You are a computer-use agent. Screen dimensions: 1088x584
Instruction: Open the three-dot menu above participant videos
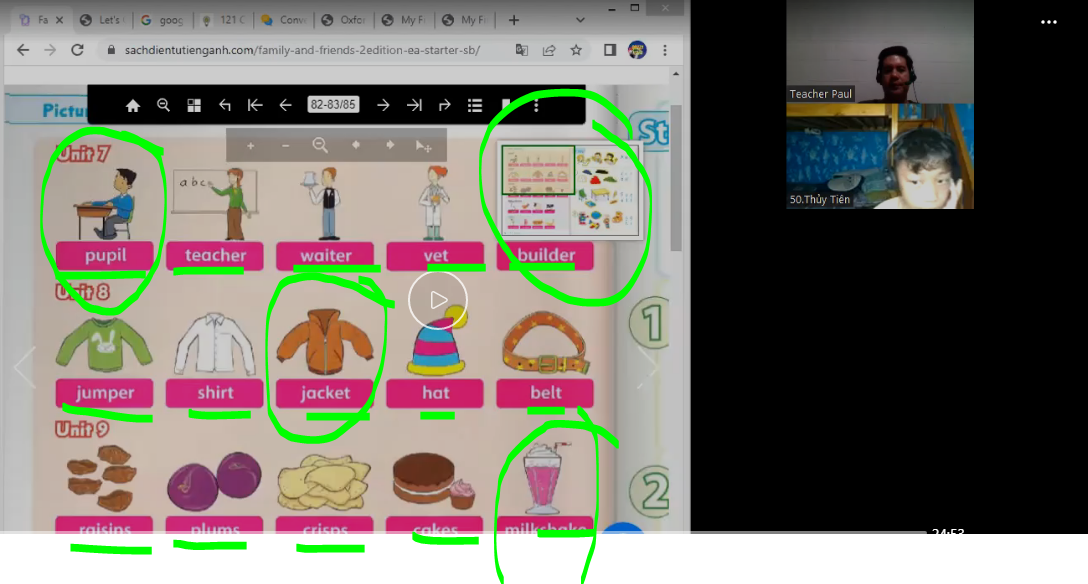(x=1048, y=22)
